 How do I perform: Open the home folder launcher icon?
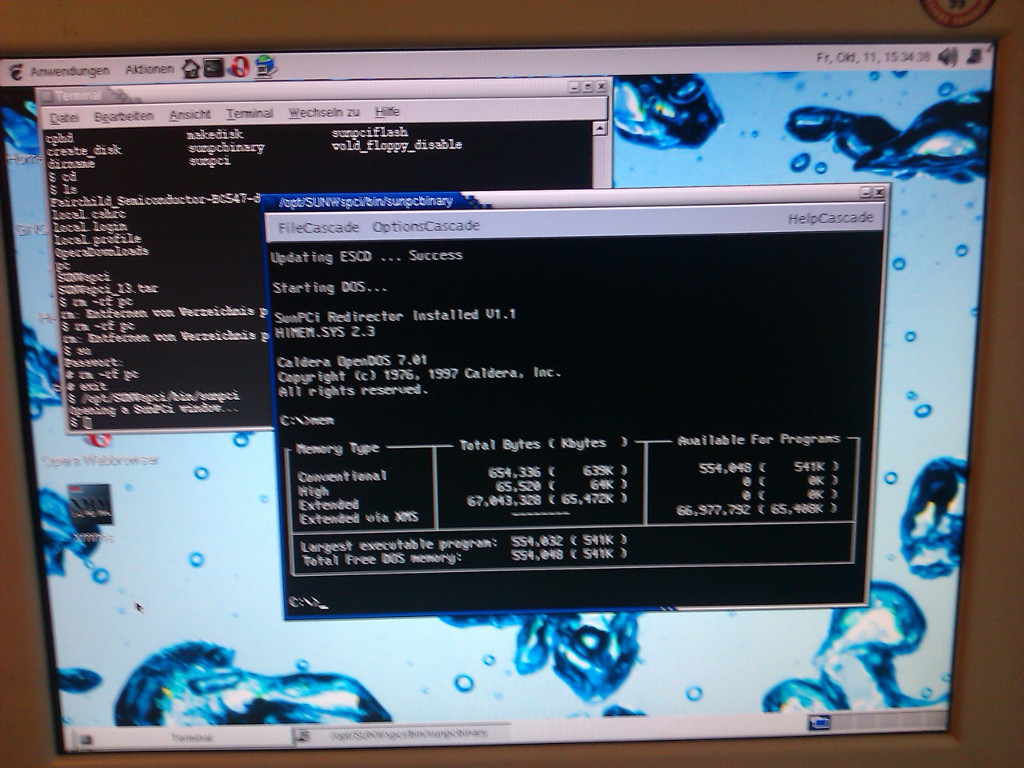click(x=191, y=68)
